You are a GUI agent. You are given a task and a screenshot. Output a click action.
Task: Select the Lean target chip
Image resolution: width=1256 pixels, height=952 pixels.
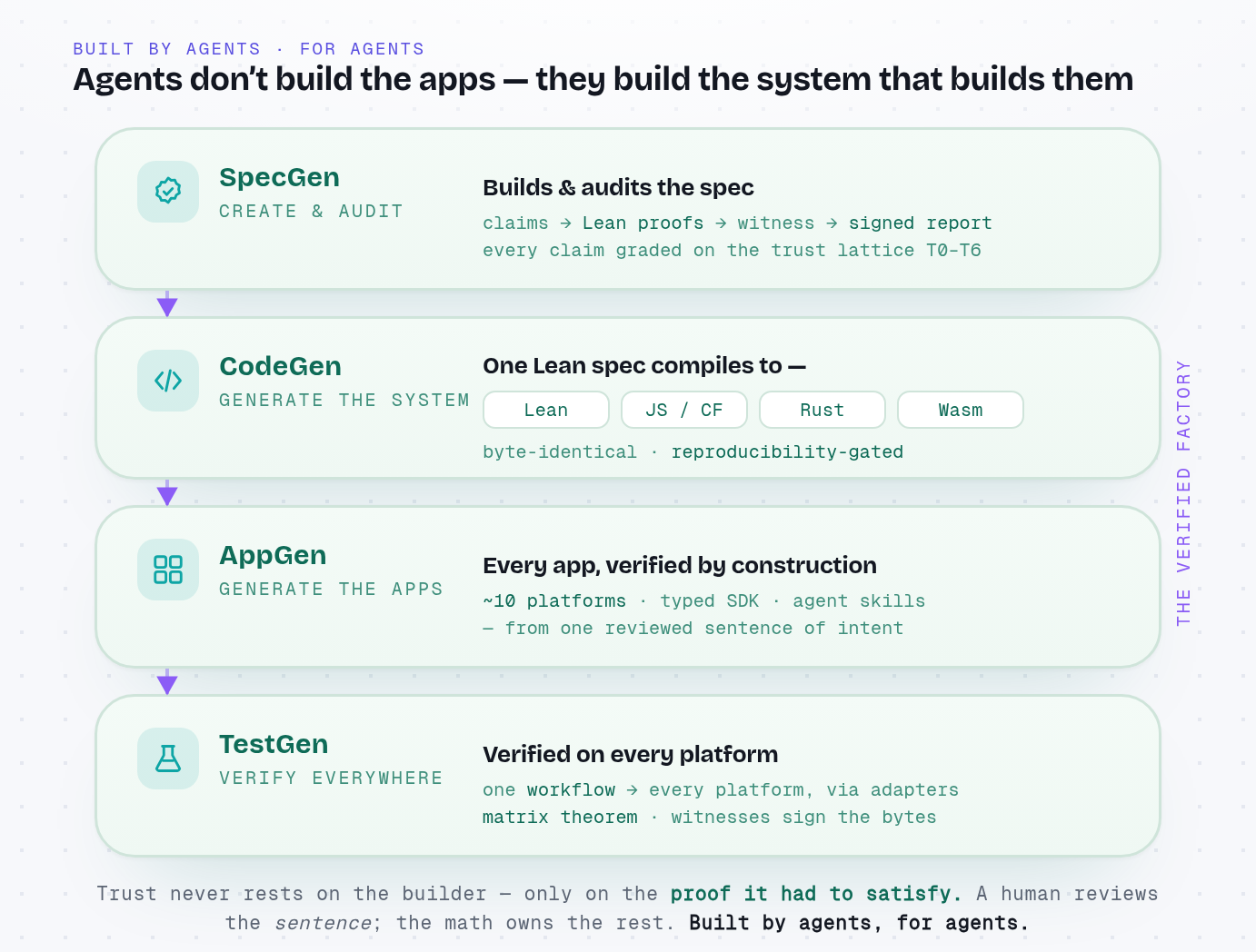[546, 410]
